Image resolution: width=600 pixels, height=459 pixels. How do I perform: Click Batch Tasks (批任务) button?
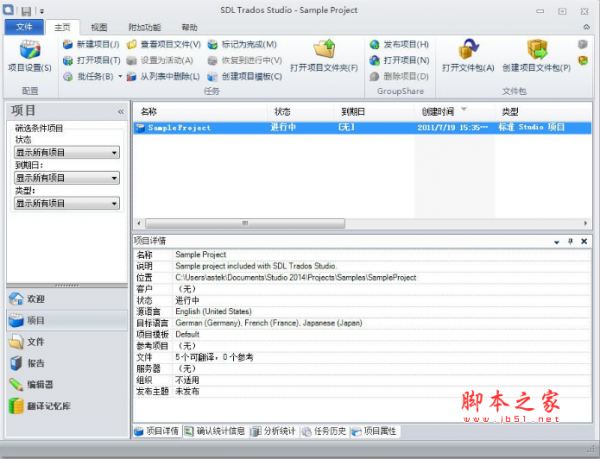[88, 76]
